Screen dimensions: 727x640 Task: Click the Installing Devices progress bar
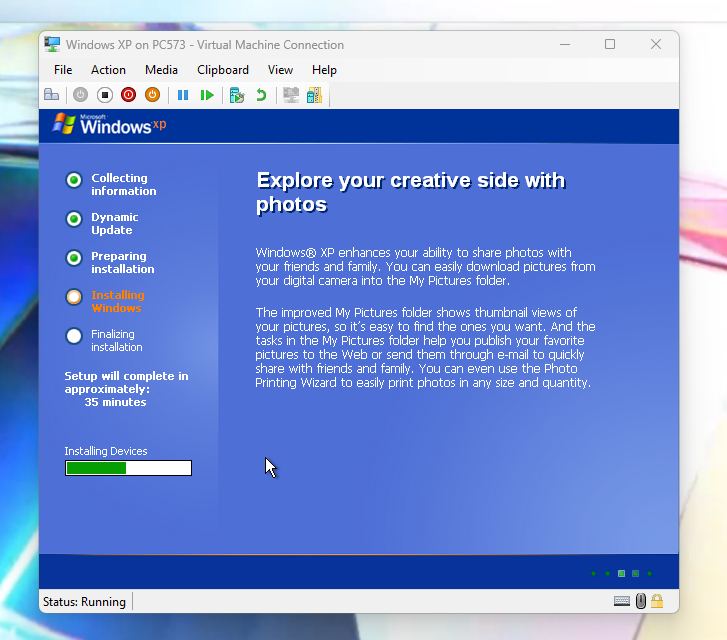(128, 468)
